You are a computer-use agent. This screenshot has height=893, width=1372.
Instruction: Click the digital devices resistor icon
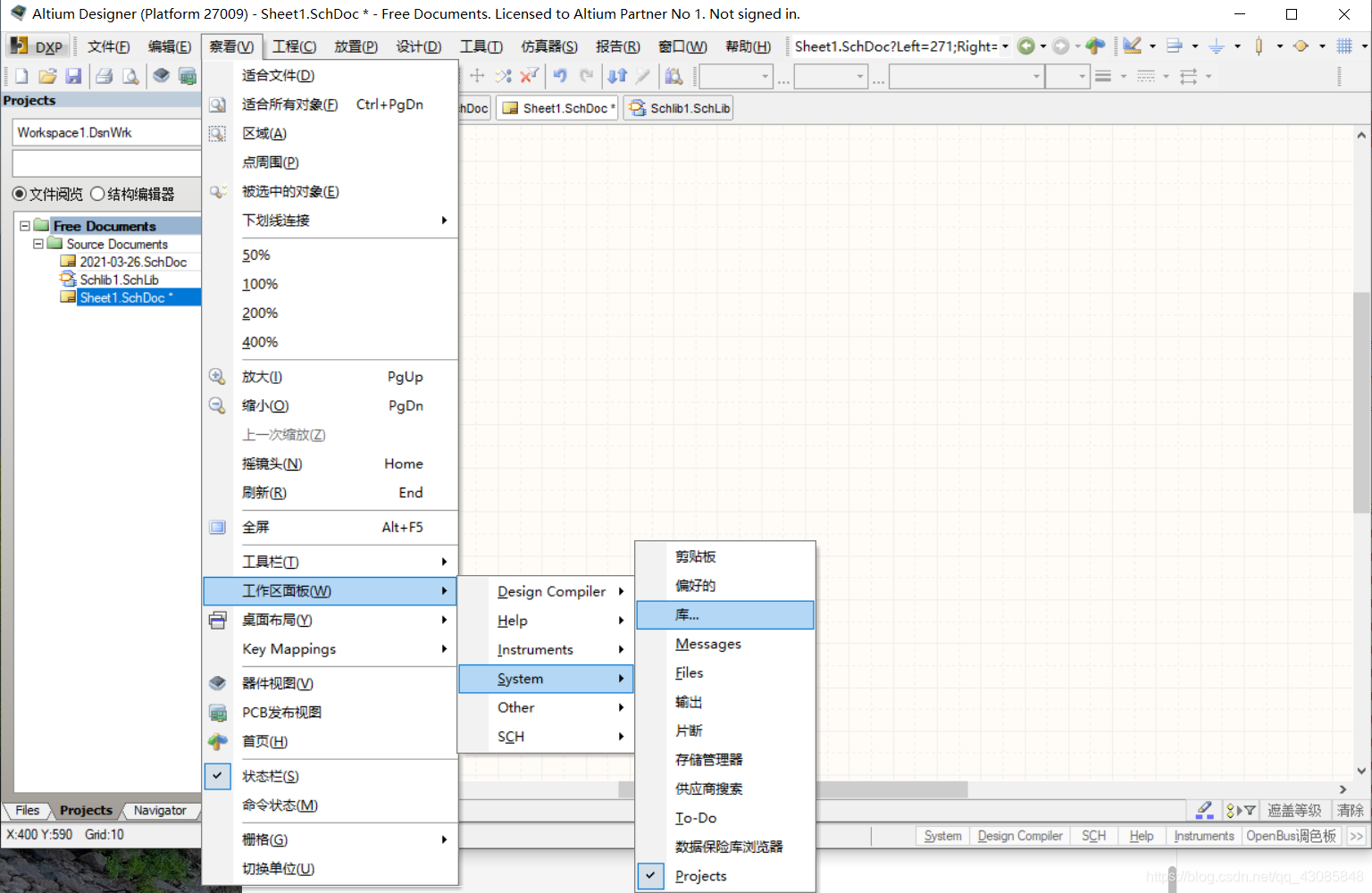(1259, 46)
